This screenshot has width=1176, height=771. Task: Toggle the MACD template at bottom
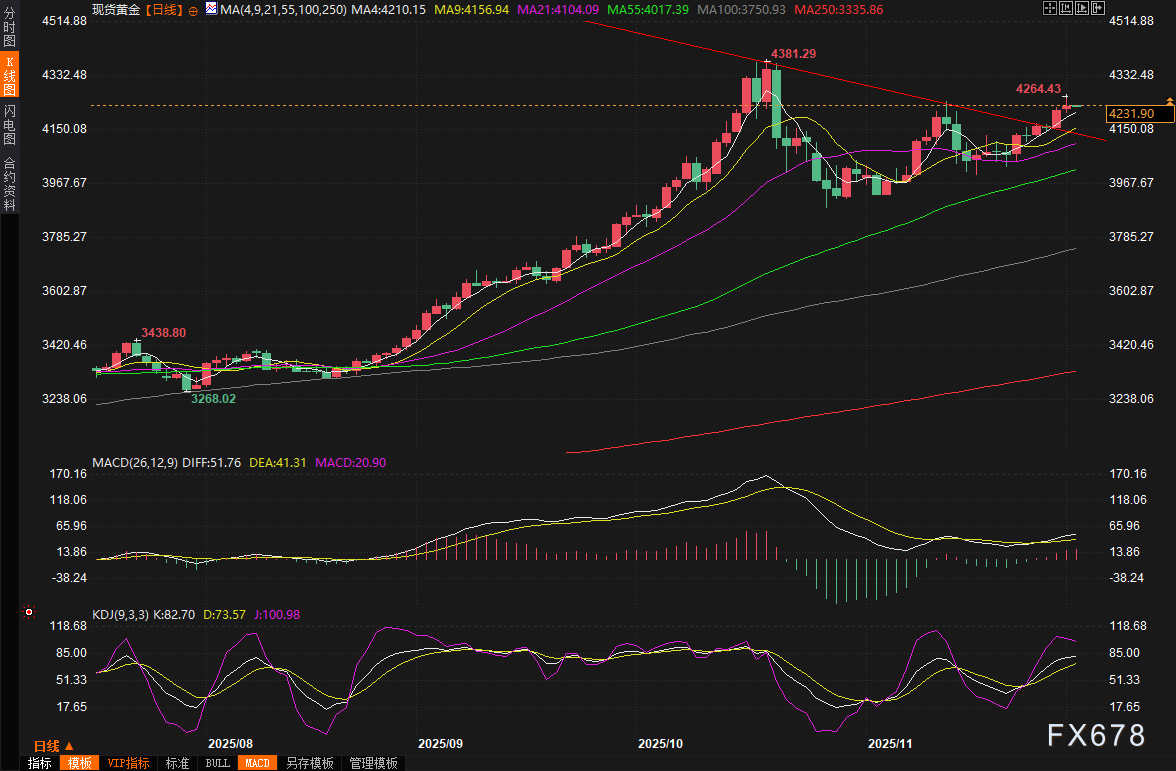[x=257, y=763]
